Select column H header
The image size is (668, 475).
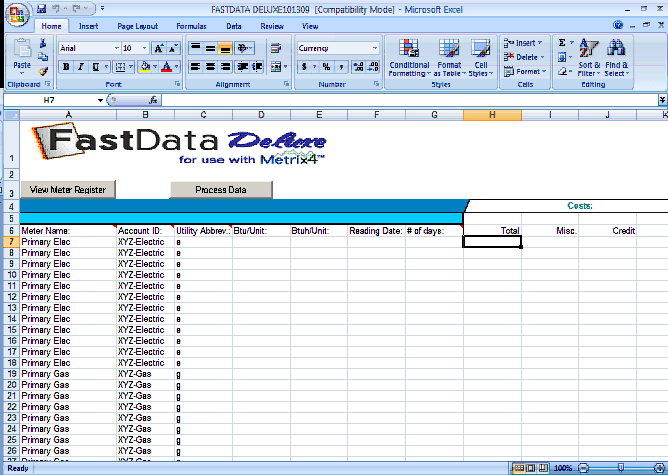click(x=492, y=115)
